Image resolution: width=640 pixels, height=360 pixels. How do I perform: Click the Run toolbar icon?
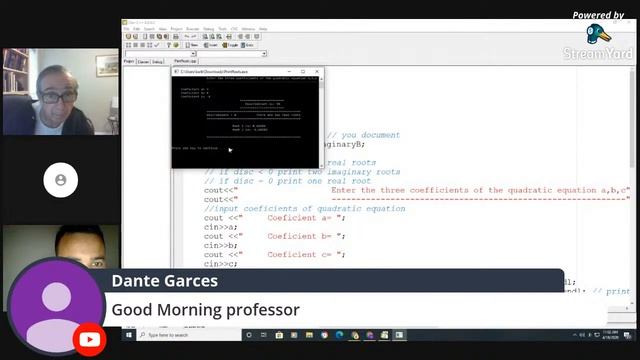(x=136, y=45)
